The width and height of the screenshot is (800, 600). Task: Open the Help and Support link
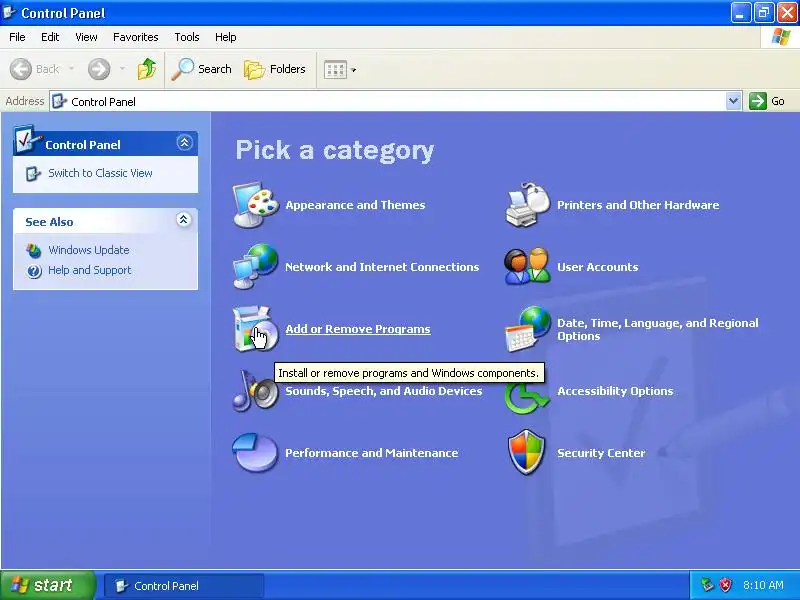pos(90,270)
